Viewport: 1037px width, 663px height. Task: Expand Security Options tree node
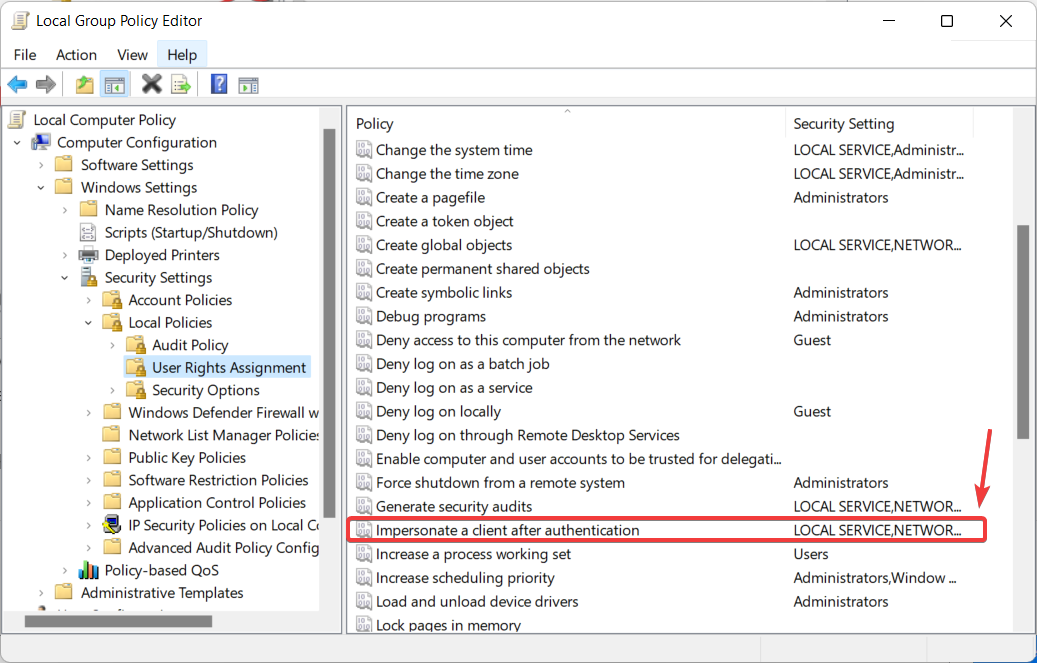(113, 390)
